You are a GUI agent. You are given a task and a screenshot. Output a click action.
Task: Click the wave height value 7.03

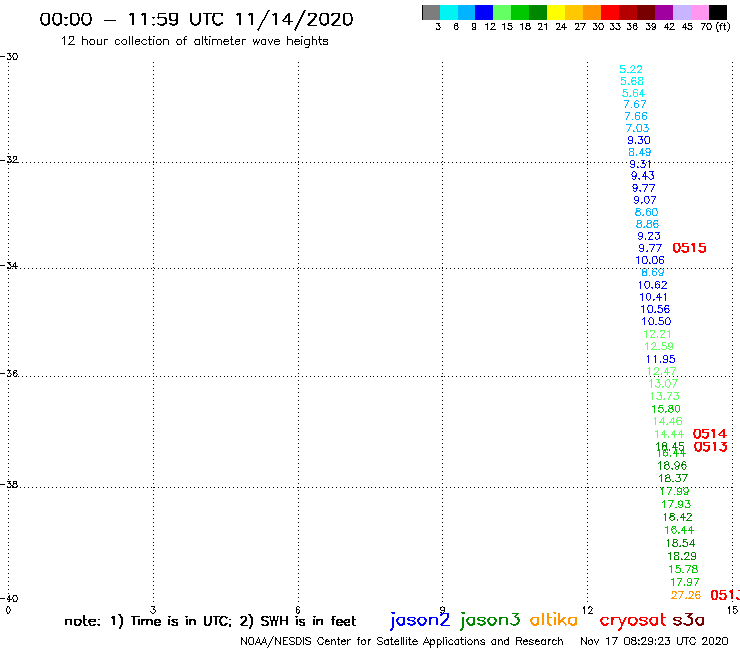tap(638, 128)
